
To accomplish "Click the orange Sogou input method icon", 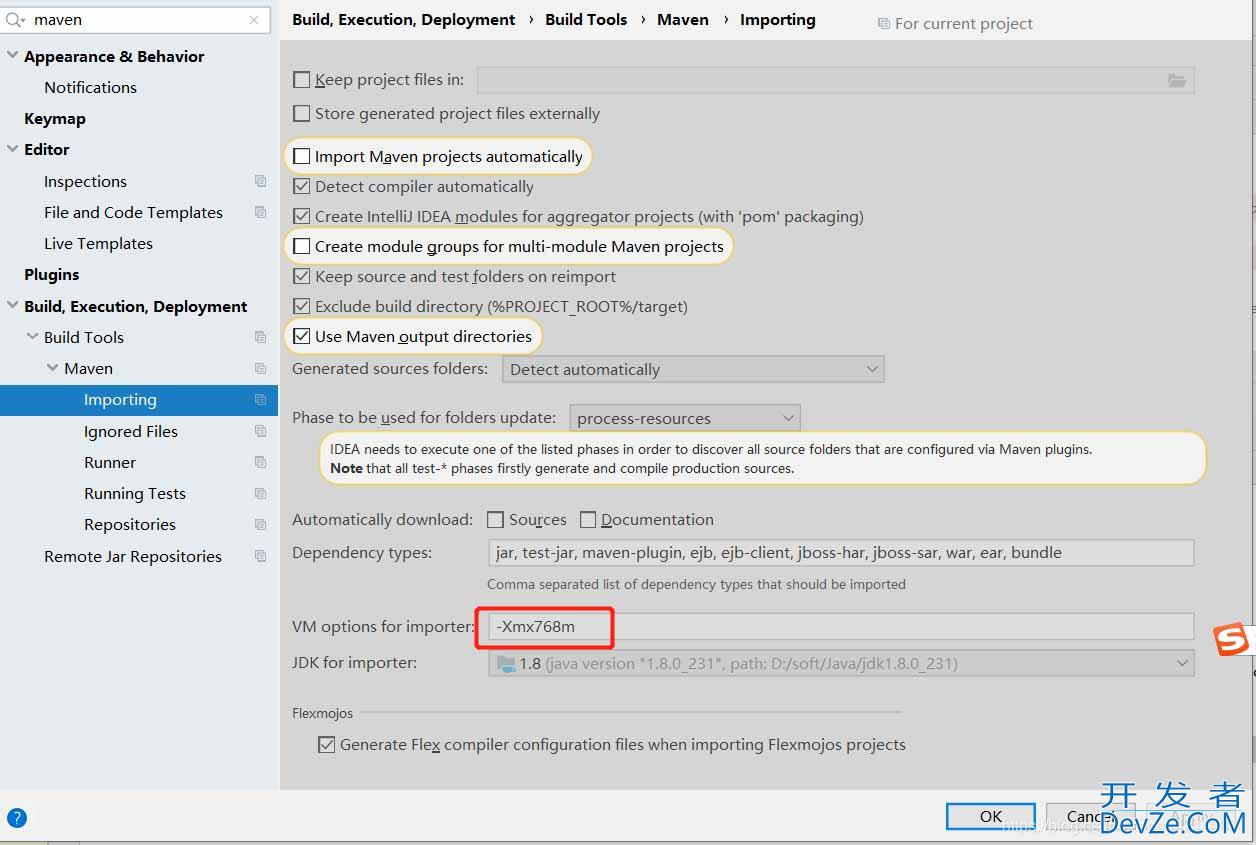I will pyautogui.click(x=1232, y=639).
